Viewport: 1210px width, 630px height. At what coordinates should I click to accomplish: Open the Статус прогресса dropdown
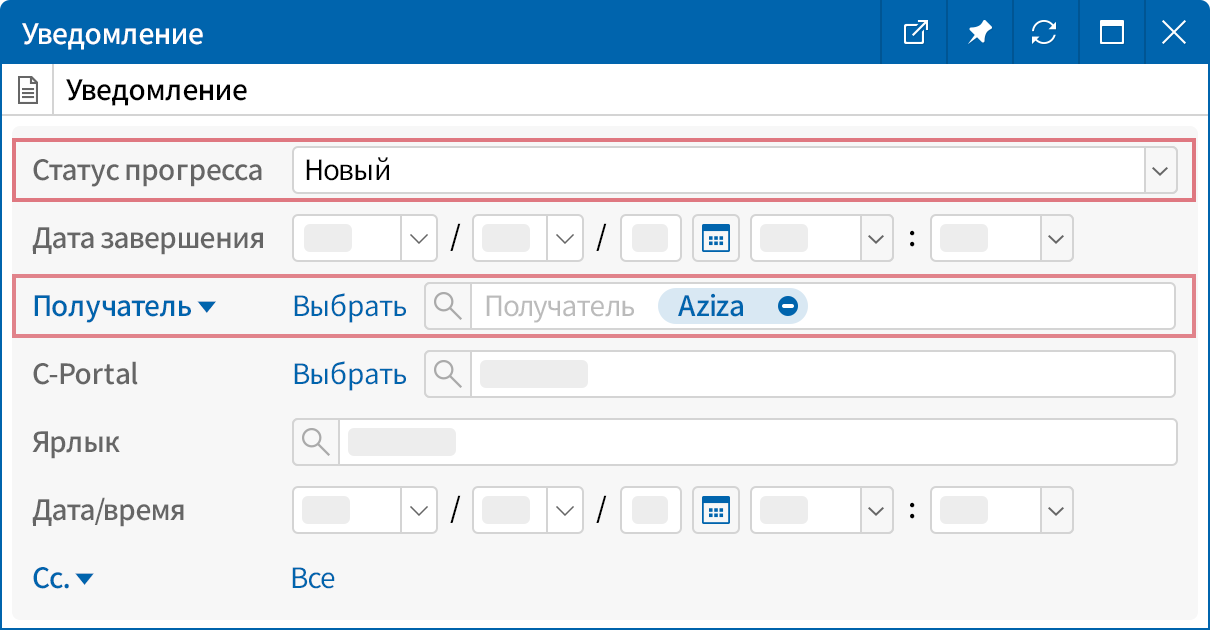coord(1160,170)
